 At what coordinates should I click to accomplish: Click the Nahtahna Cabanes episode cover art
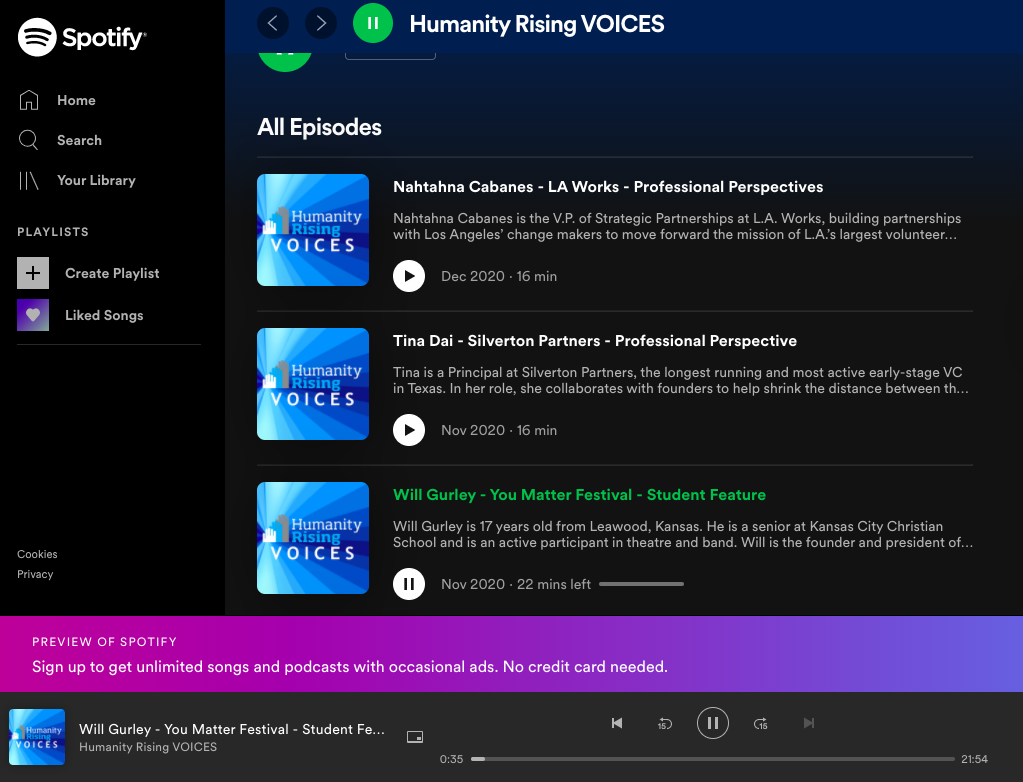313,230
